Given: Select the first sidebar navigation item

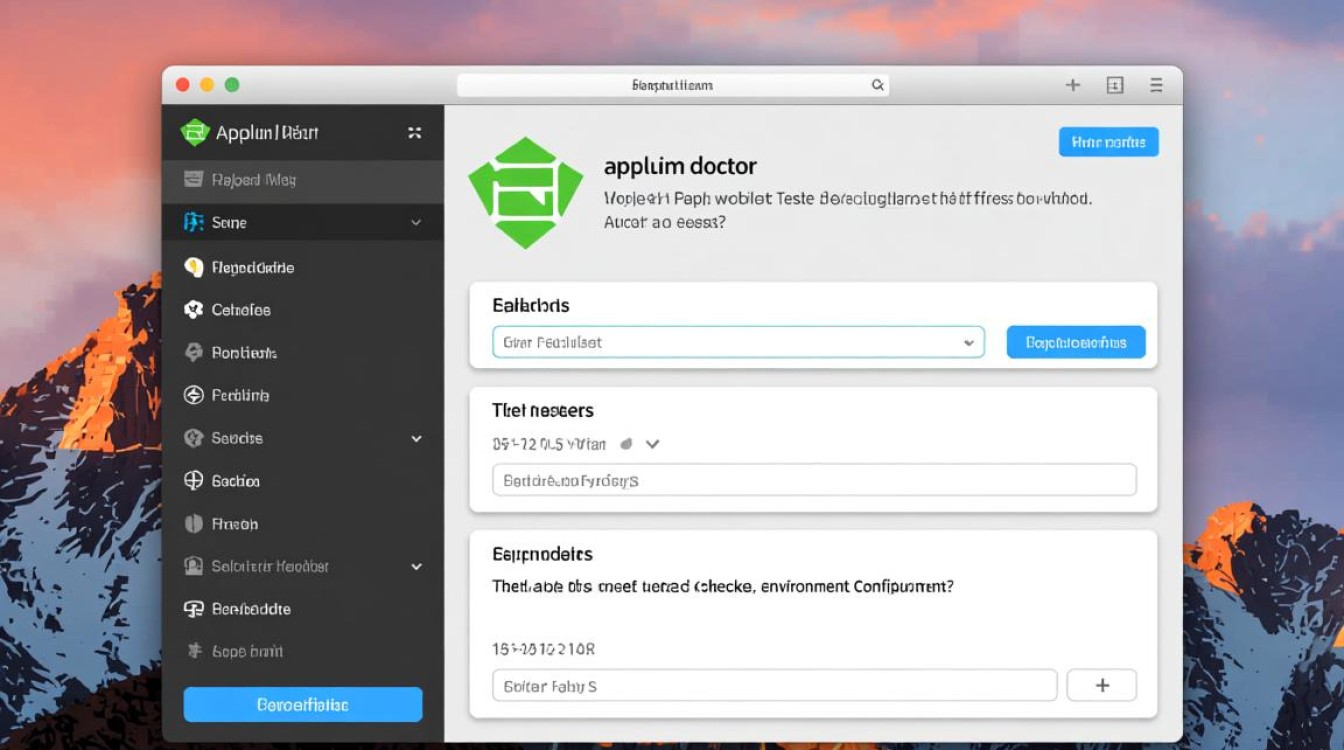Looking at the screenshot, I should (280, 180).
